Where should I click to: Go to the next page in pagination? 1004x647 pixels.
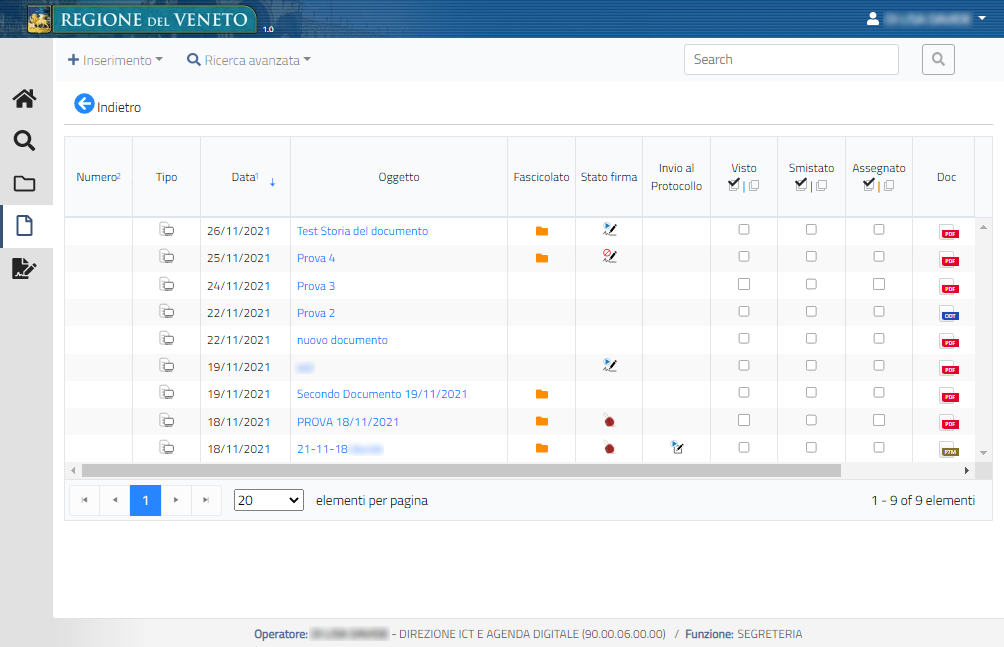click(176, 500)
